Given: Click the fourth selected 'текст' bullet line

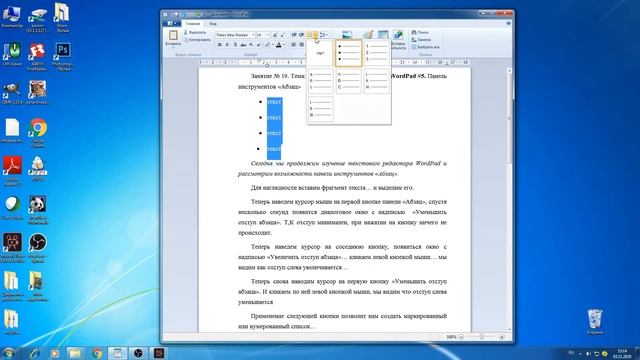Looking at the screenshot, I should click(274, 149).
